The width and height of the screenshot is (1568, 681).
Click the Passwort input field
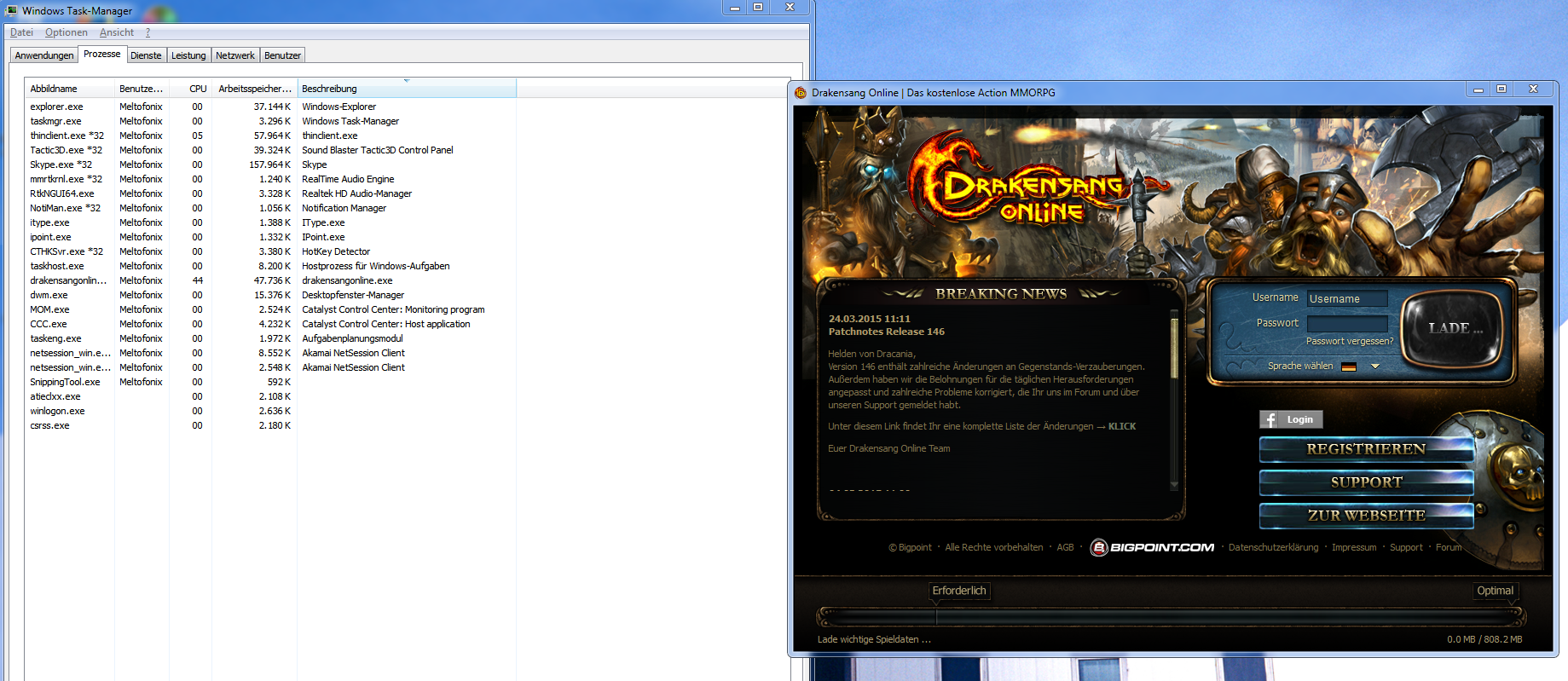click(x=1346, y=323)
